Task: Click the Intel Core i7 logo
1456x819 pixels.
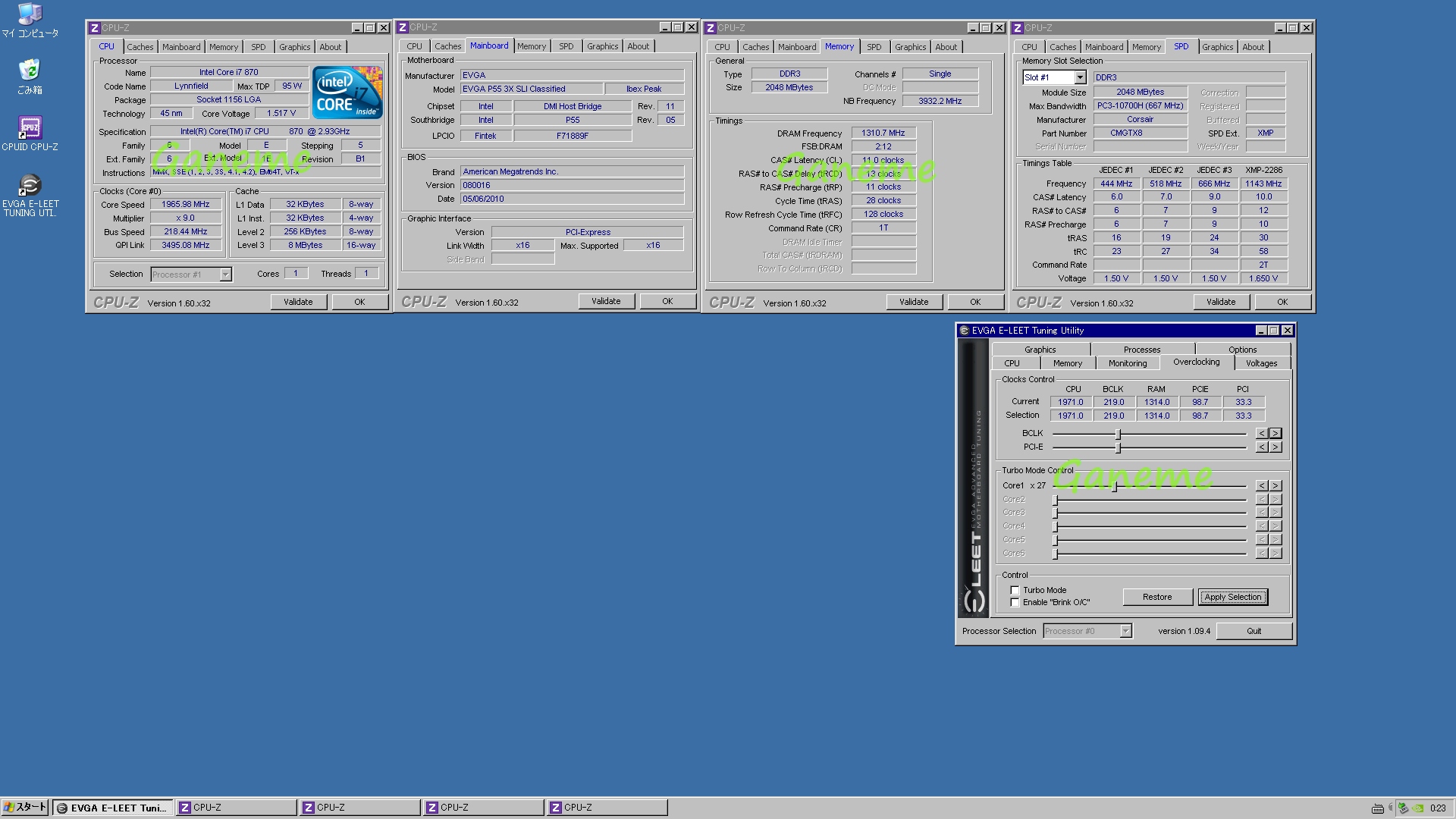Action: [x=347, y=93]
